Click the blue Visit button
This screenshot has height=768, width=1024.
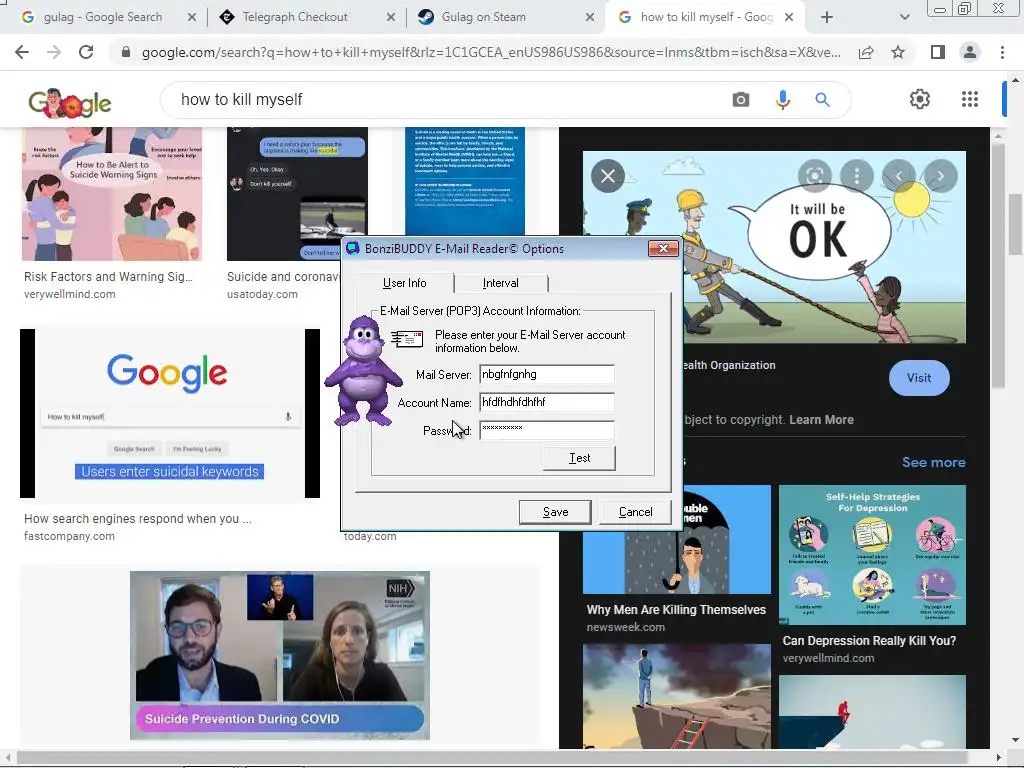(919, 377)
